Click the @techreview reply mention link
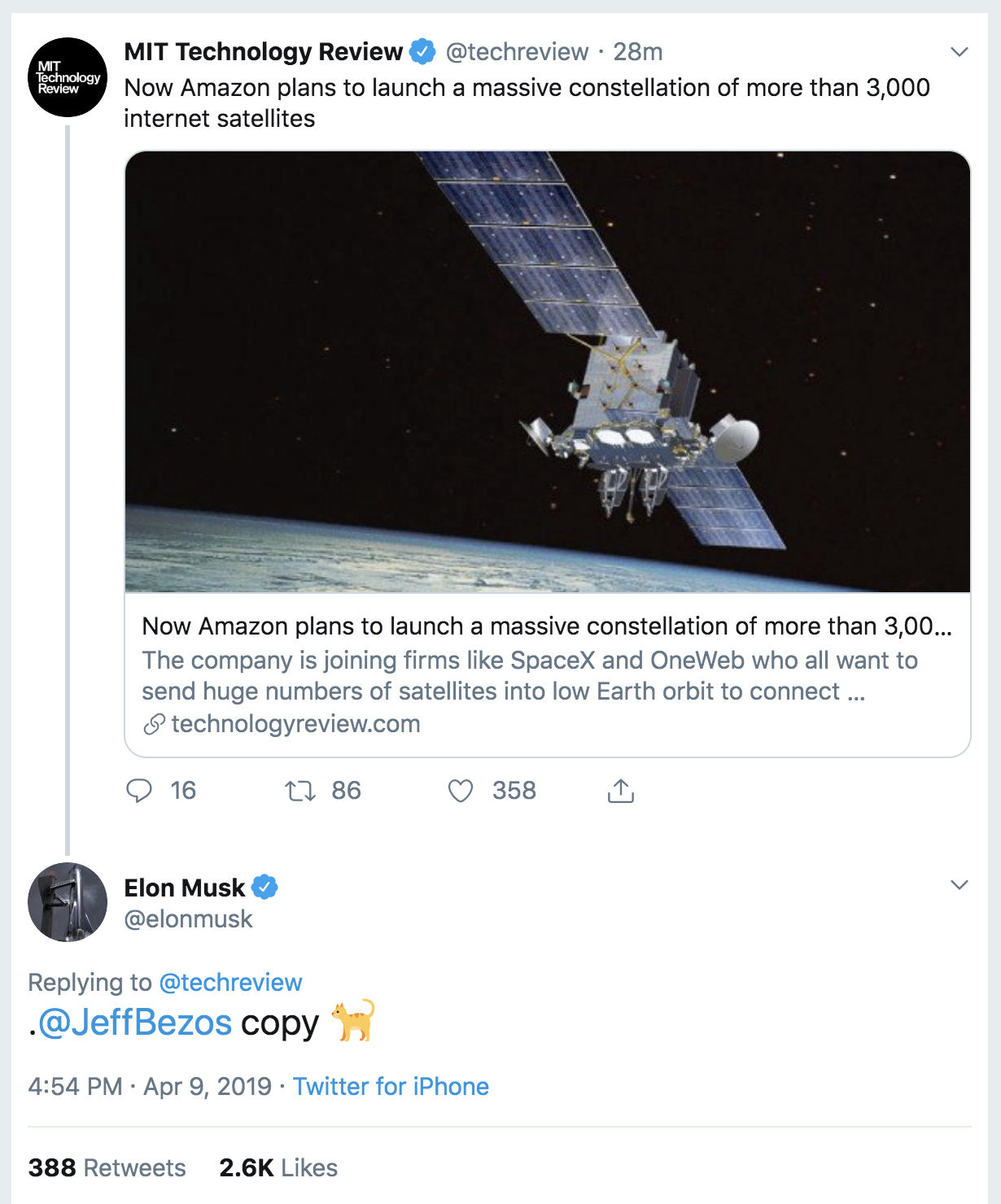This screenshot has height=1204, width=1001. (x=230, y=982)
